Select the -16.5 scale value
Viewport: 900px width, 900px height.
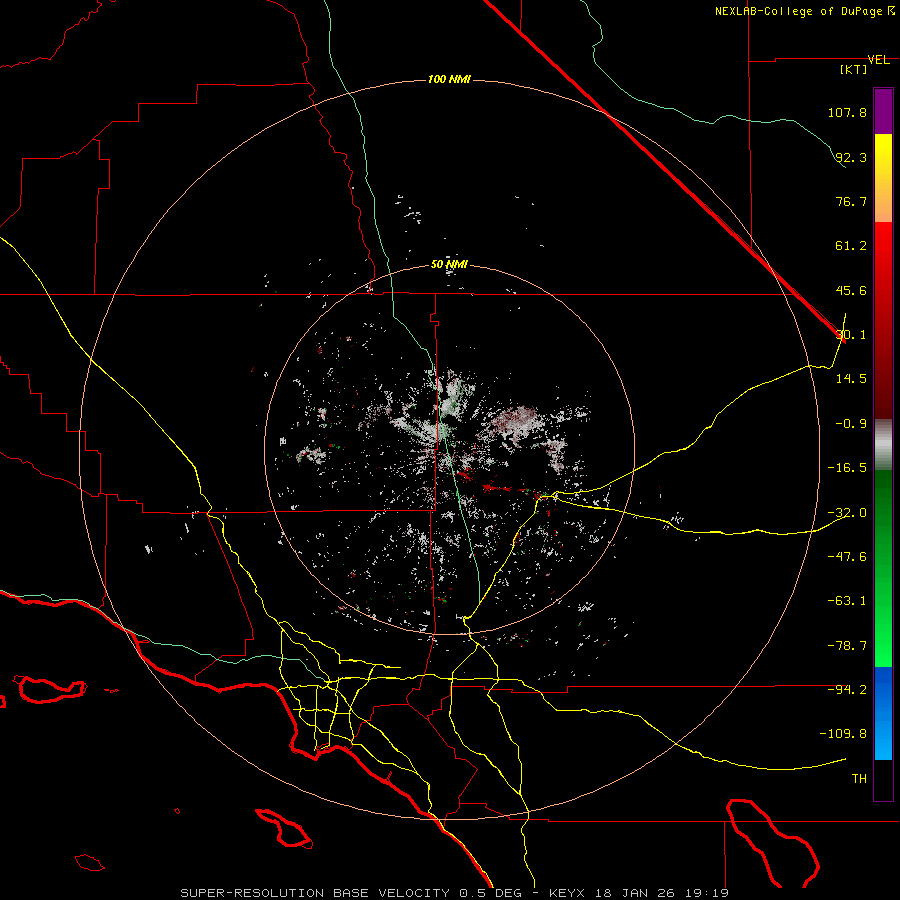[x=847, y=468]
